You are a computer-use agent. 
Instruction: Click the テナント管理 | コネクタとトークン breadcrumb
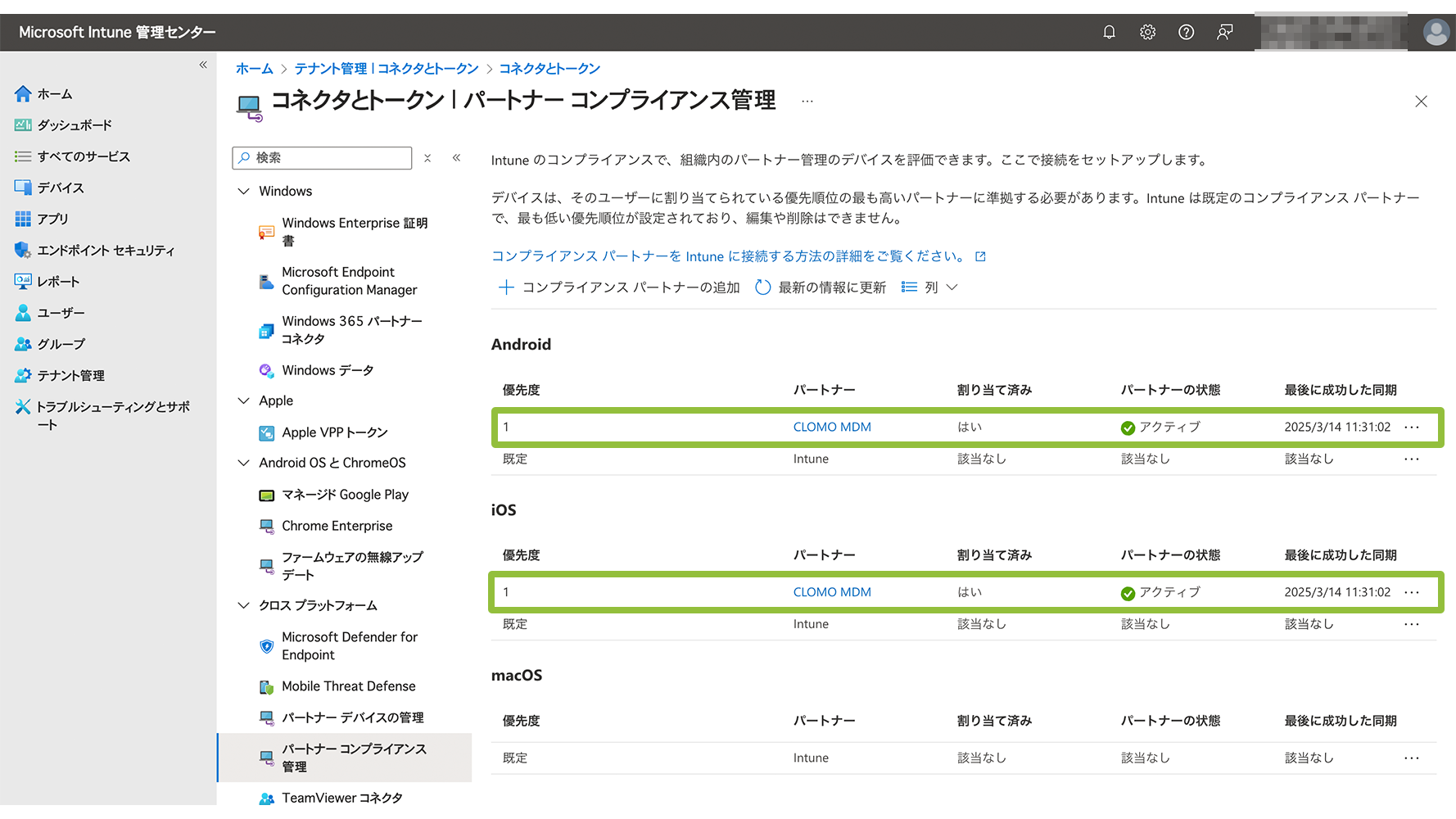pos(387,69)
